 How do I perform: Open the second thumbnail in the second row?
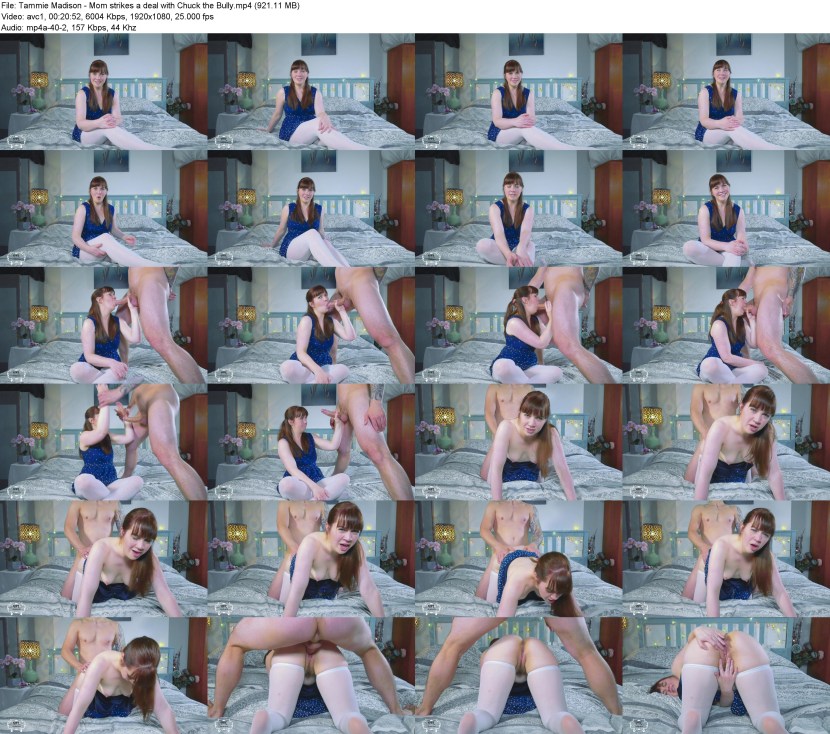pos(311,208)
